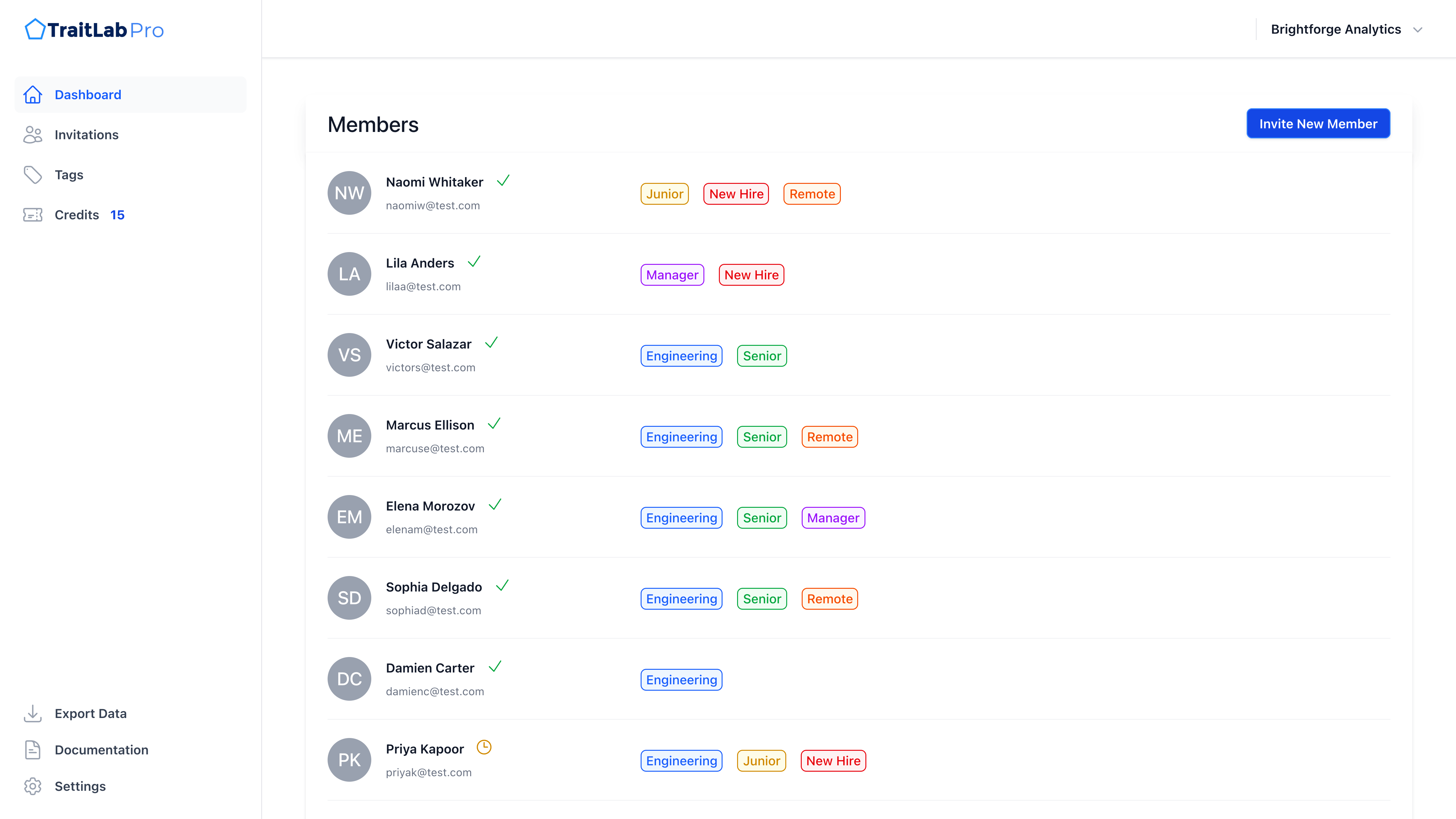This screenshot has width=1456, height=819.
Task: Open Damien Carter's member name
Action: 430,668
